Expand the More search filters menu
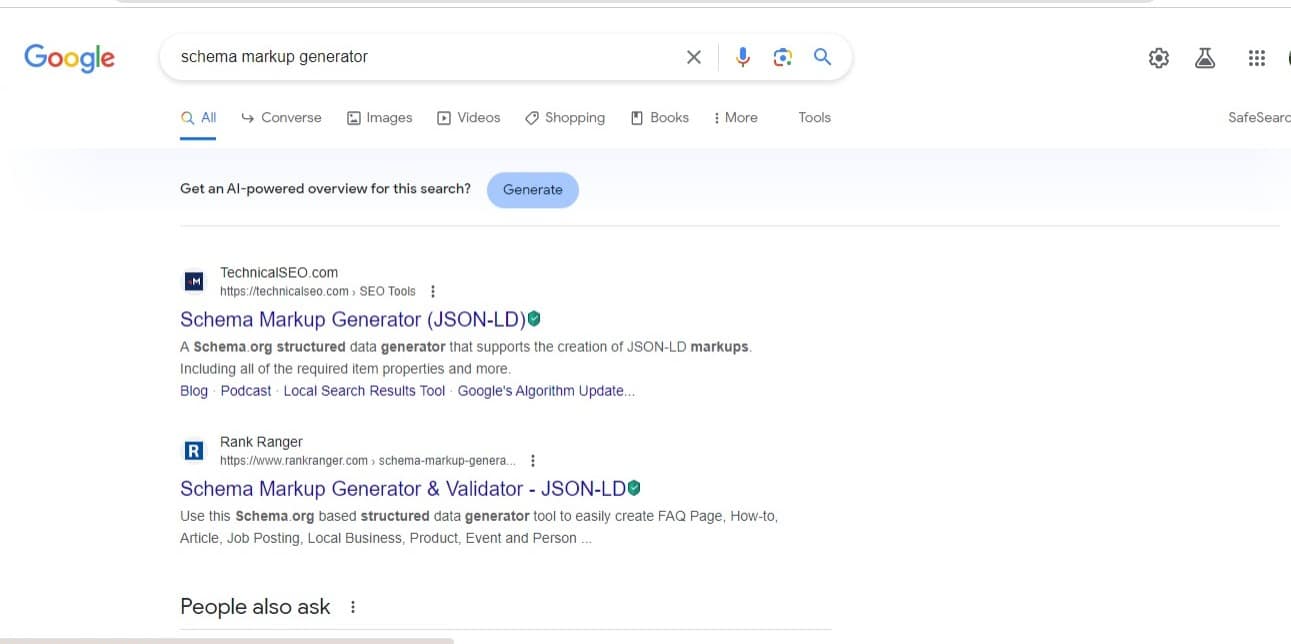The image size is (1291, 644). (x=735, y=117)
